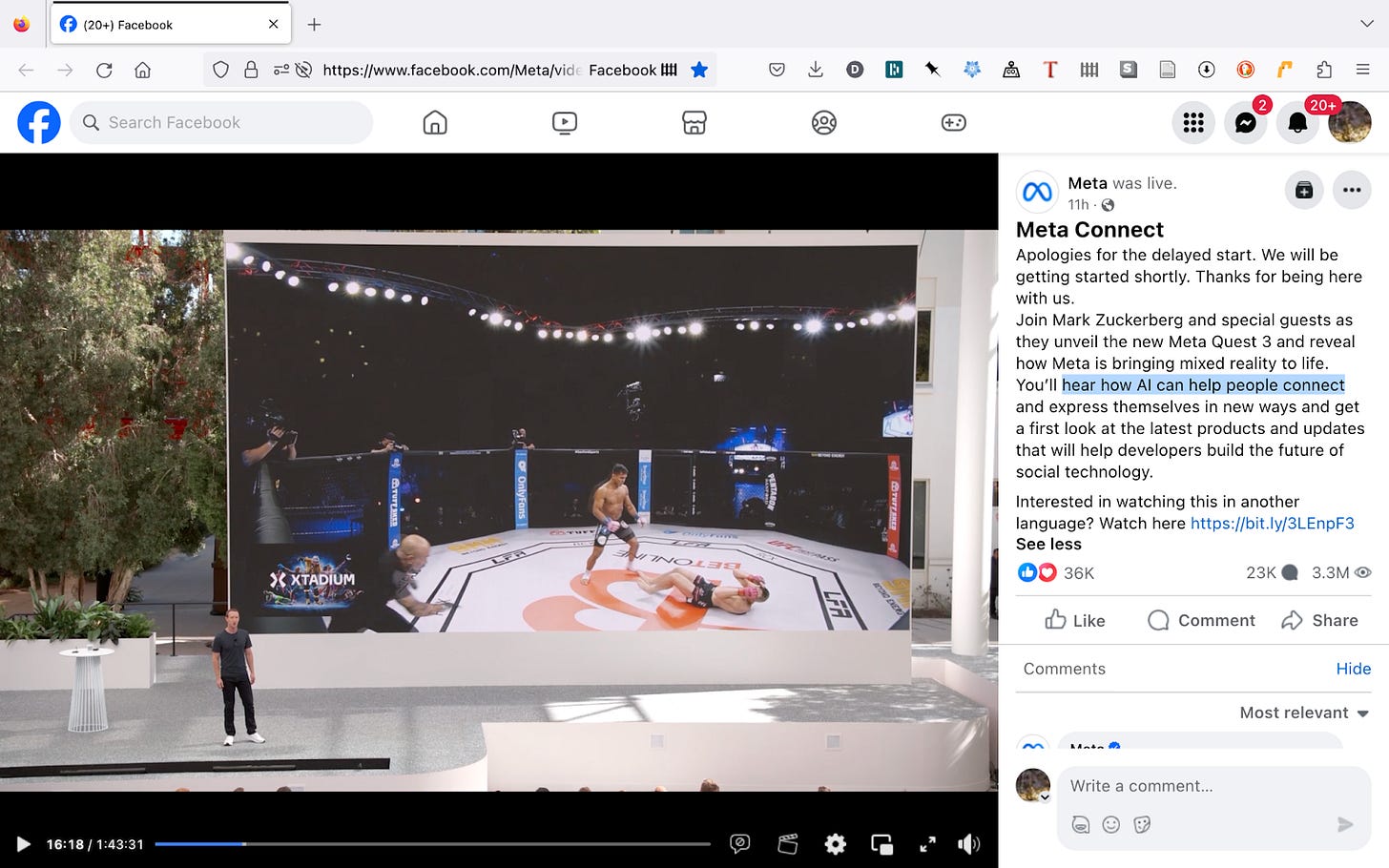The image size is (1389, 868).
Task: Click the 23K comments count
Action: pos(1272,573)
